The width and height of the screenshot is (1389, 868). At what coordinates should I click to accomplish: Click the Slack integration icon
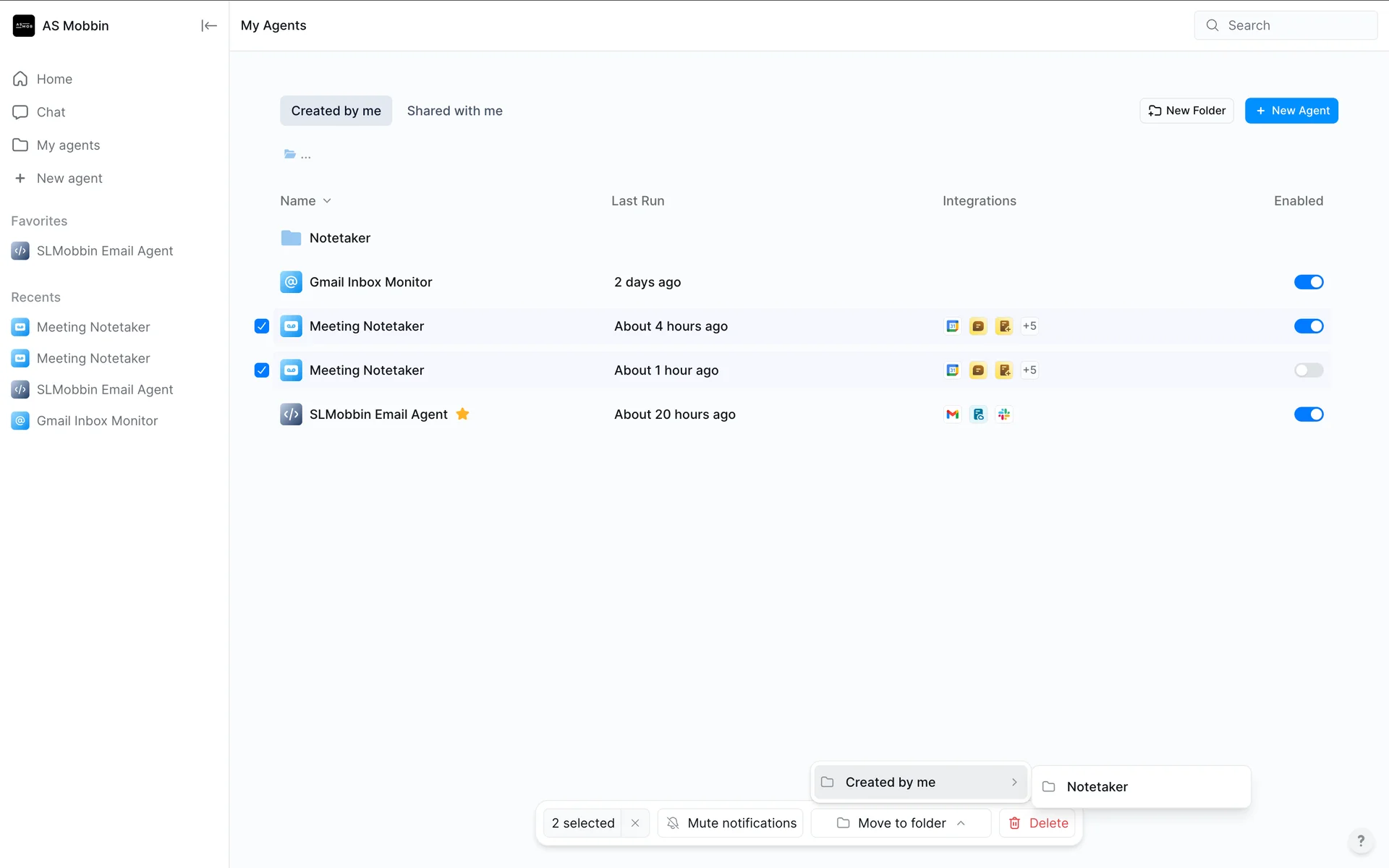(1004, 414)
